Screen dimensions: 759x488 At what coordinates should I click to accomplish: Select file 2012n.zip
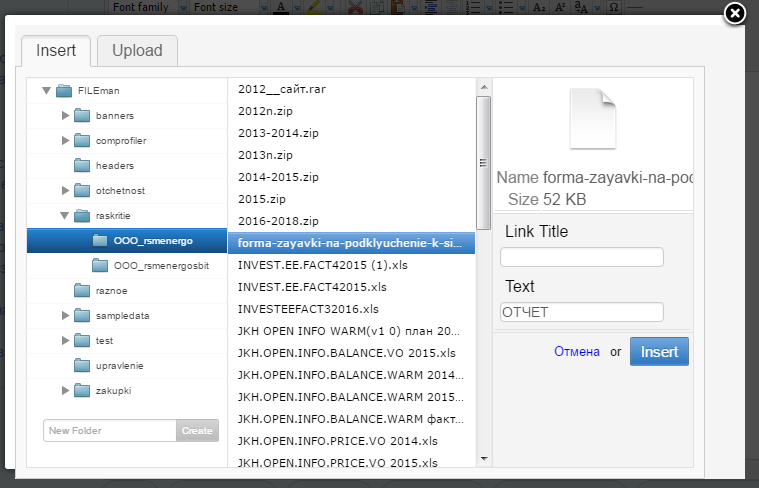click(x=351, y=111)
